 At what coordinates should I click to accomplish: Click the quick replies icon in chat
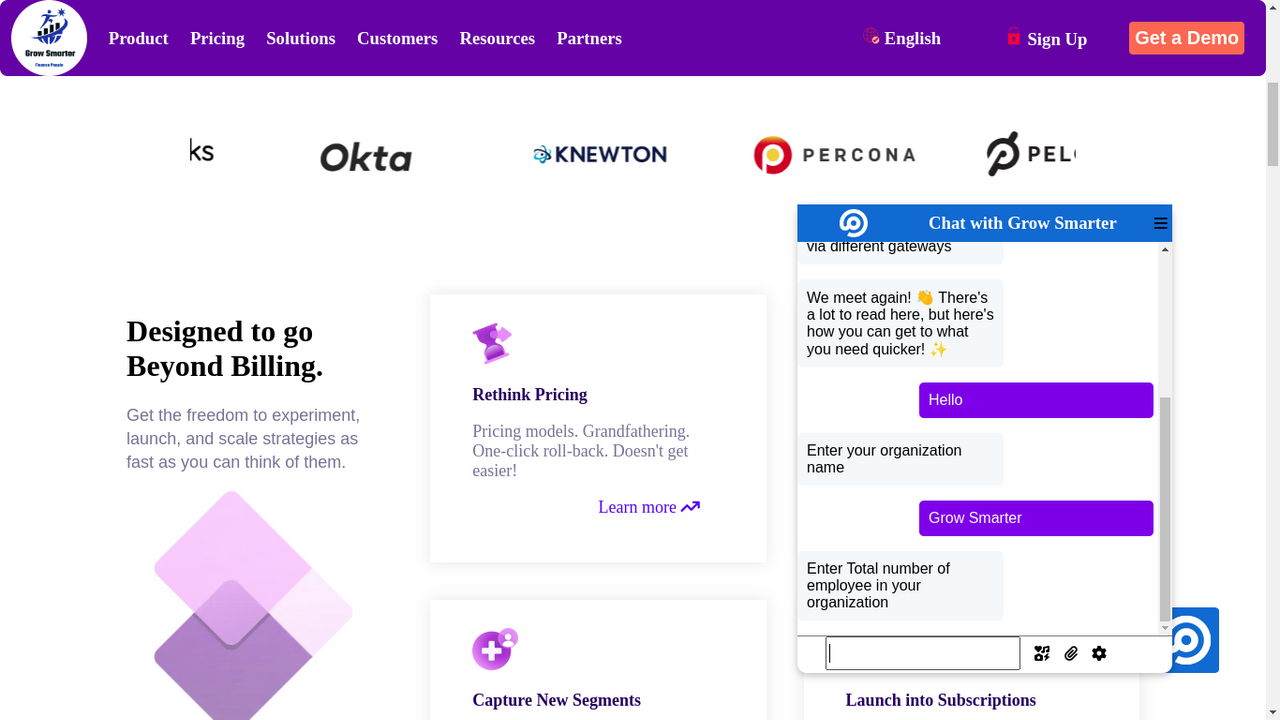tap(1042, 653)
